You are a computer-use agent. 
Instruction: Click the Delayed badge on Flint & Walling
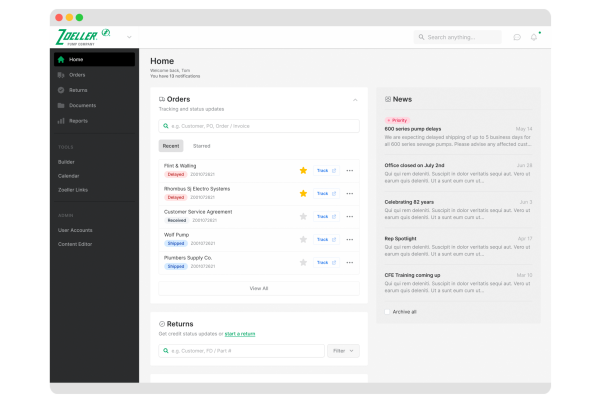tap(176, 175)
